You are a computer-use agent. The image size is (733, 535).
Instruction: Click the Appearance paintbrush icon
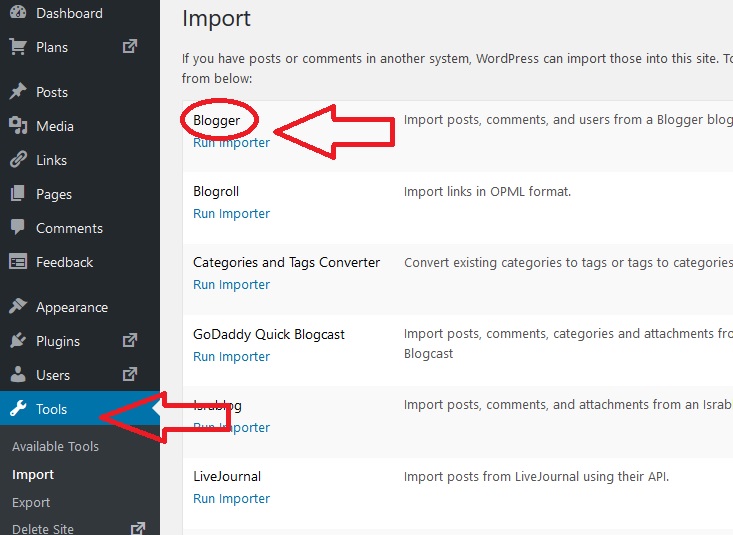click(18, 307)
